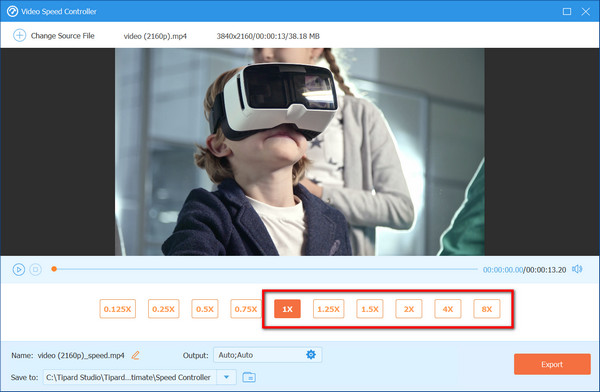Click the playback progress slider handle
600x392 pixels.
coord(54,269)
